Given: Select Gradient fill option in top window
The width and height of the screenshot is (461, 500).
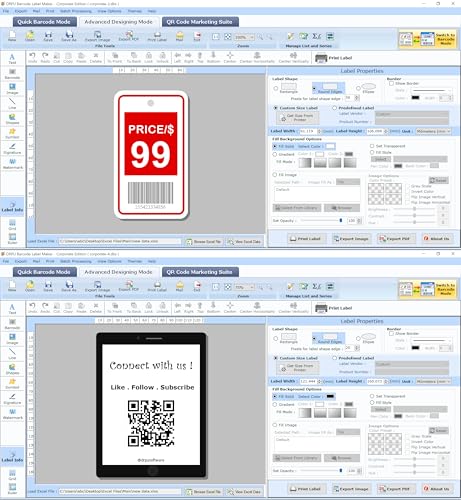Looking at the screenshot, I should 275,154.
